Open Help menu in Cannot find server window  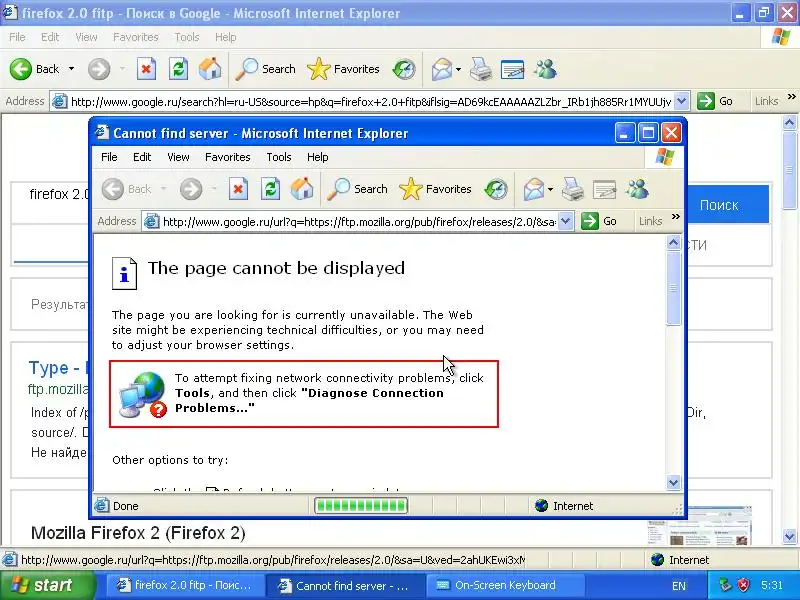317,157
